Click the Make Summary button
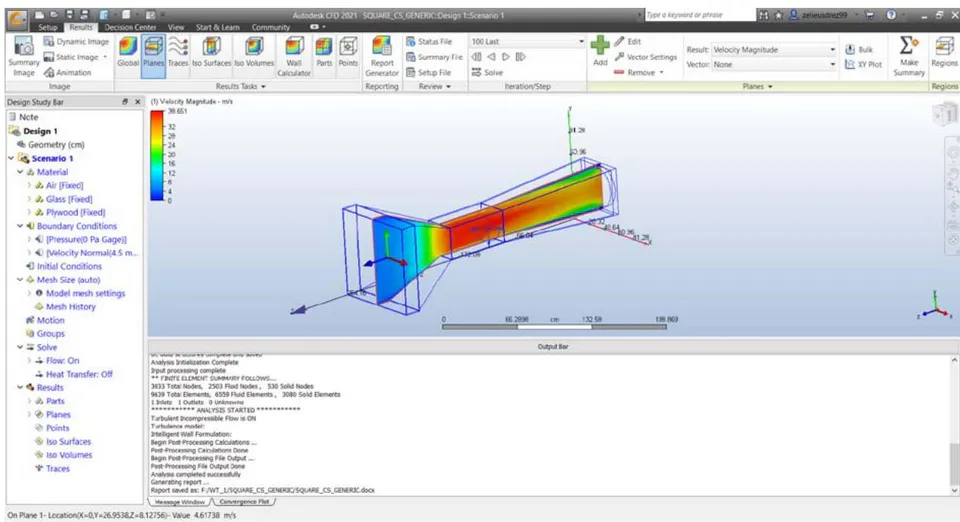The width and height of the screenshot is (960, 522). 909,56
